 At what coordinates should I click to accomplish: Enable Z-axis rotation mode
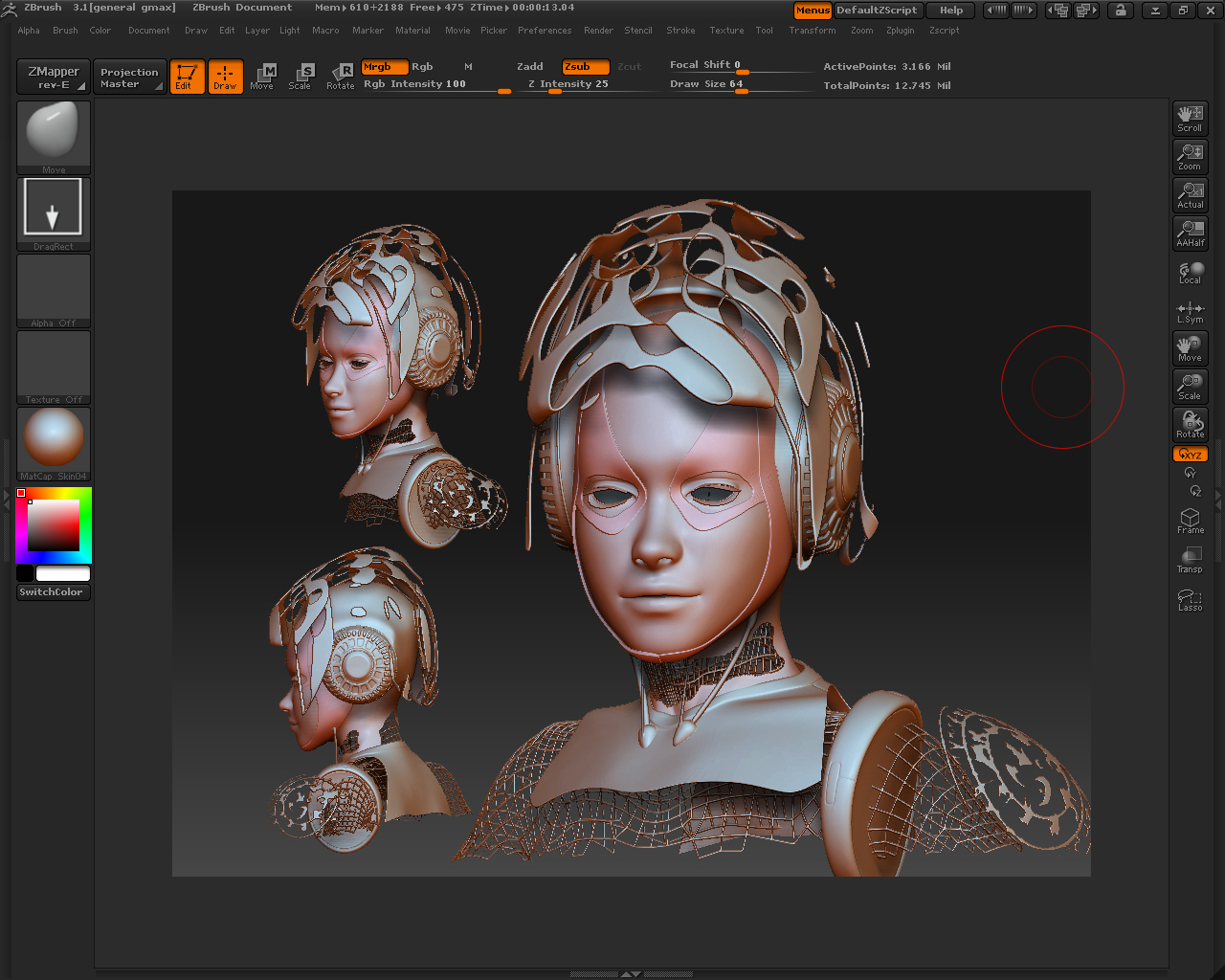1194,491
